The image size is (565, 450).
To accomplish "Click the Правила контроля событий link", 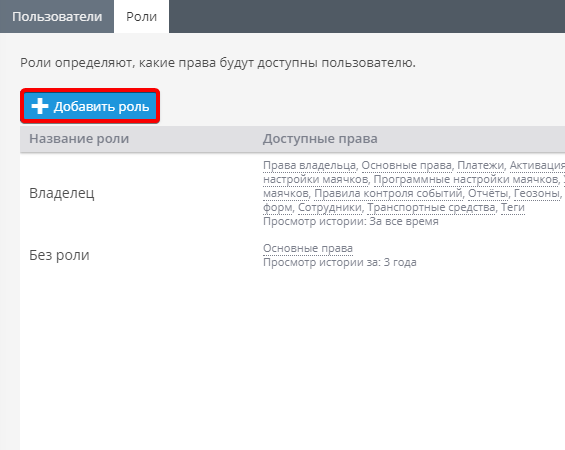I will tap(388, 193).
